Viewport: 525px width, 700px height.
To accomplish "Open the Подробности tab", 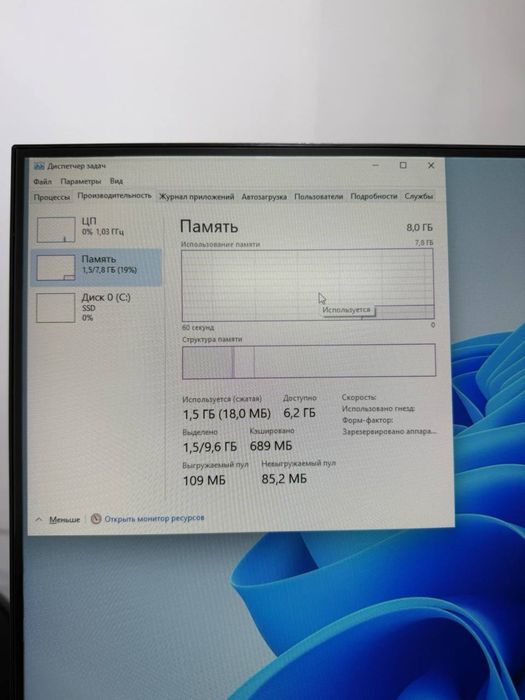I will tap(374, 196).
